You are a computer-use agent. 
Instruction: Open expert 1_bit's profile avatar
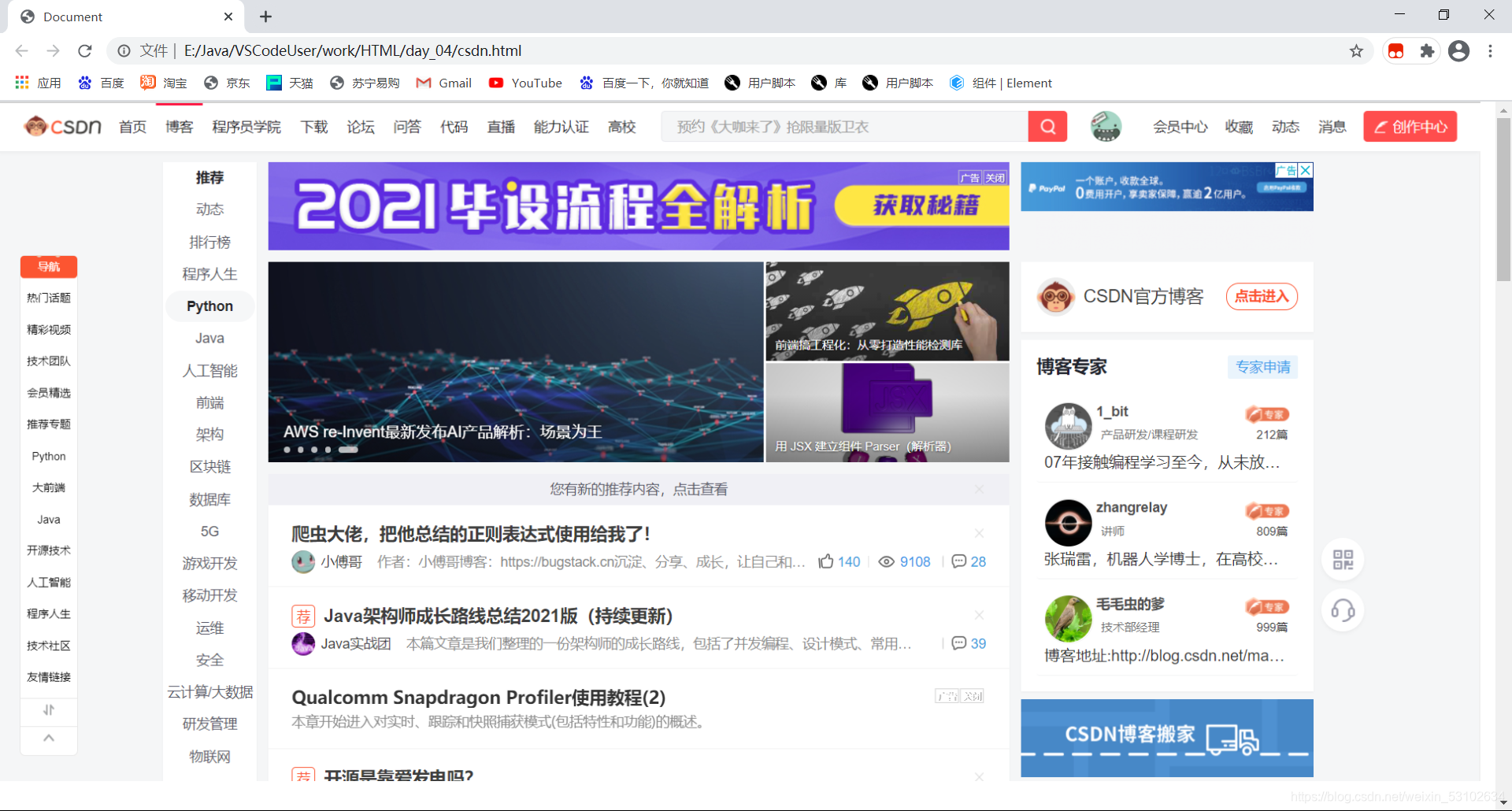pyautogui.click(x=1068, y=426)
